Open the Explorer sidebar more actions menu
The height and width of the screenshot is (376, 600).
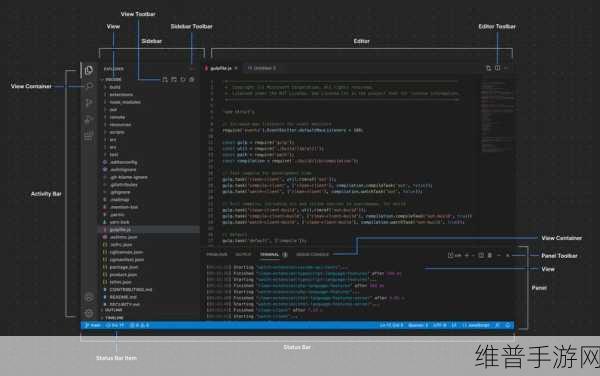click(x=192, y=68)
